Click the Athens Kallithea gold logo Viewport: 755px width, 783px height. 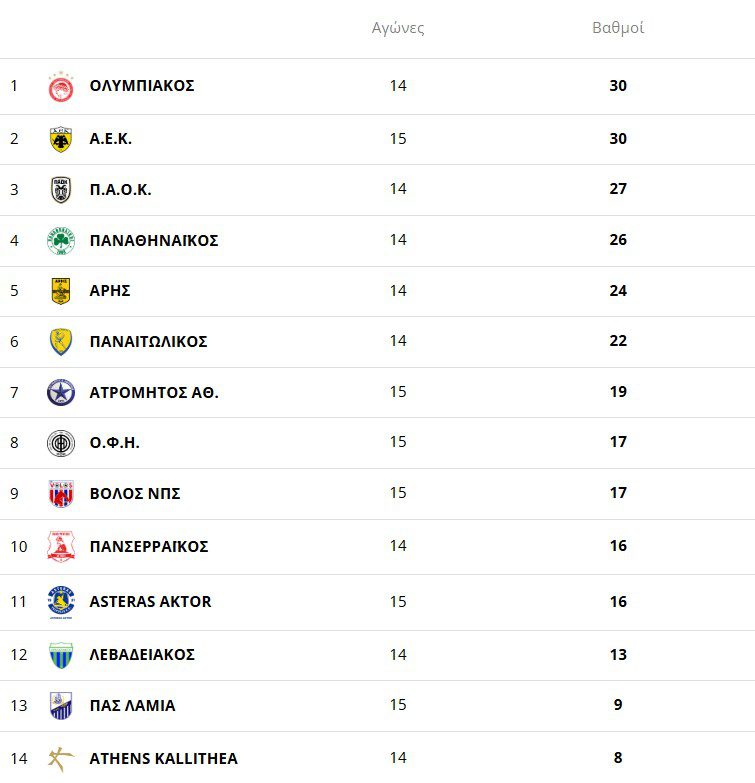[61, 759]
